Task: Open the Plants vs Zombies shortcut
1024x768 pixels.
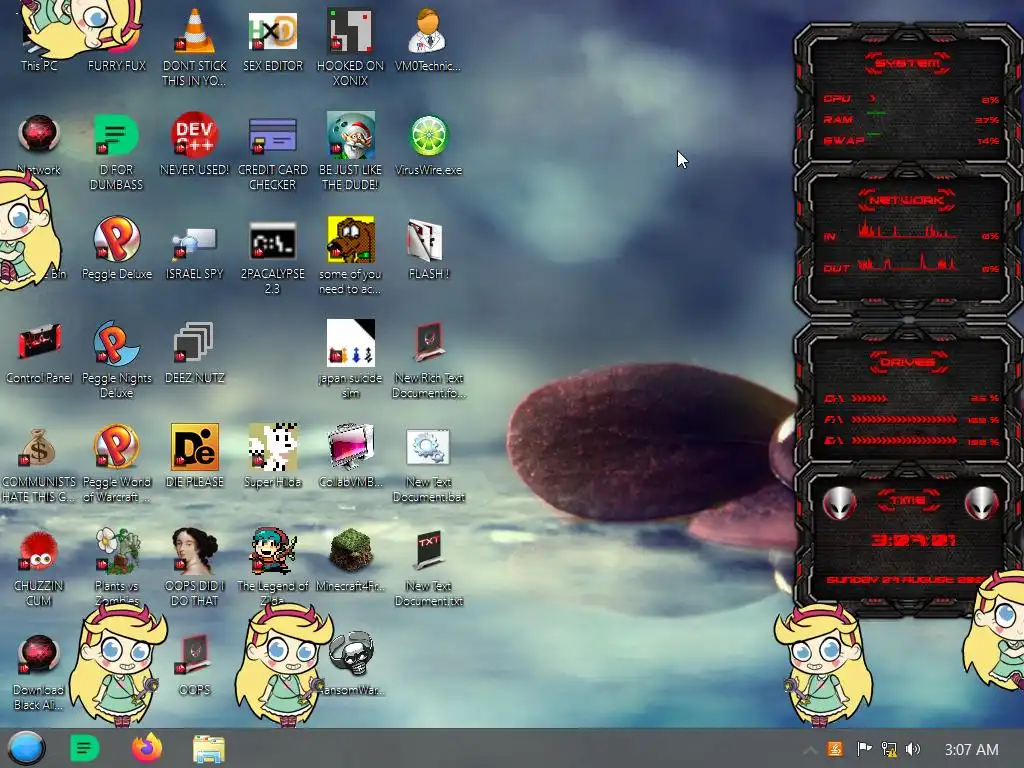Action: click(116, 551)
